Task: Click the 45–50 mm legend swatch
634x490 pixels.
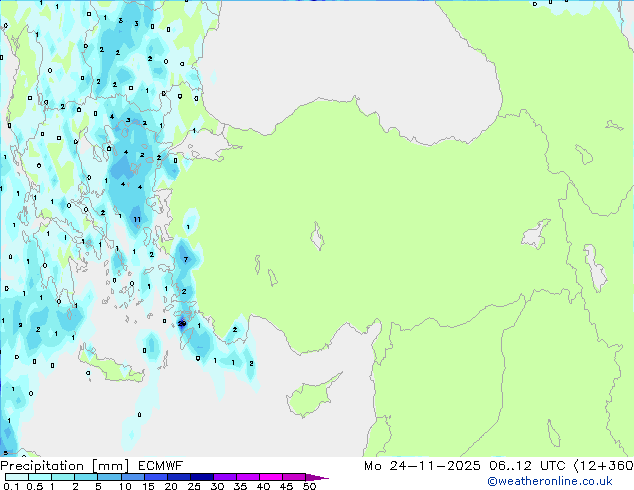Action: coord(294,477)
